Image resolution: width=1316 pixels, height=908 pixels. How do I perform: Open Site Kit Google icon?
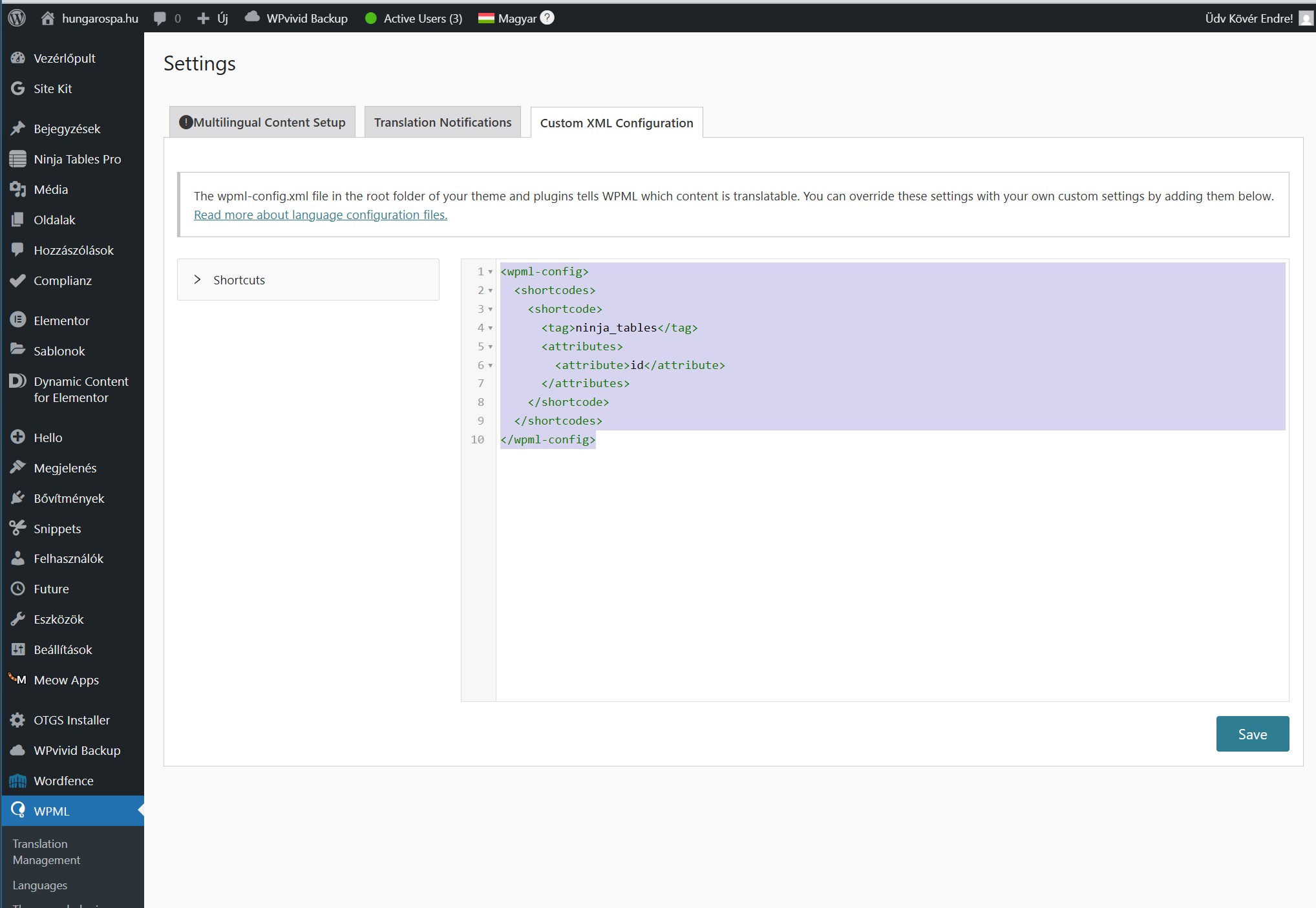tap(18, 89)
